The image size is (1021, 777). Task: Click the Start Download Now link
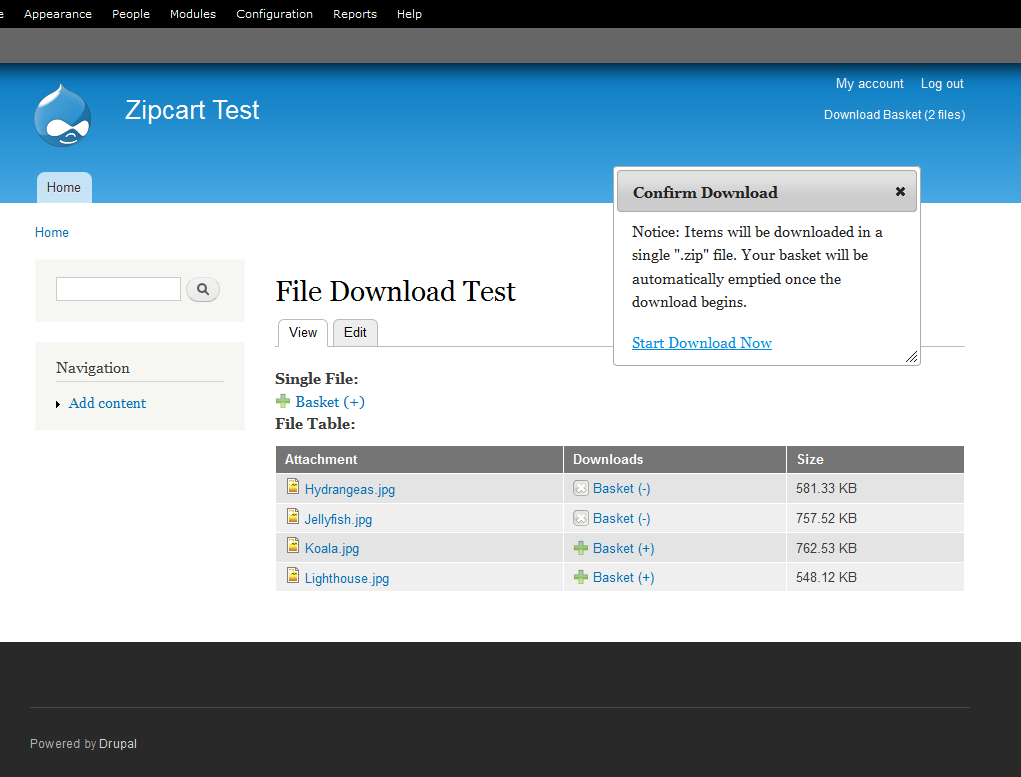click(702, 343)
